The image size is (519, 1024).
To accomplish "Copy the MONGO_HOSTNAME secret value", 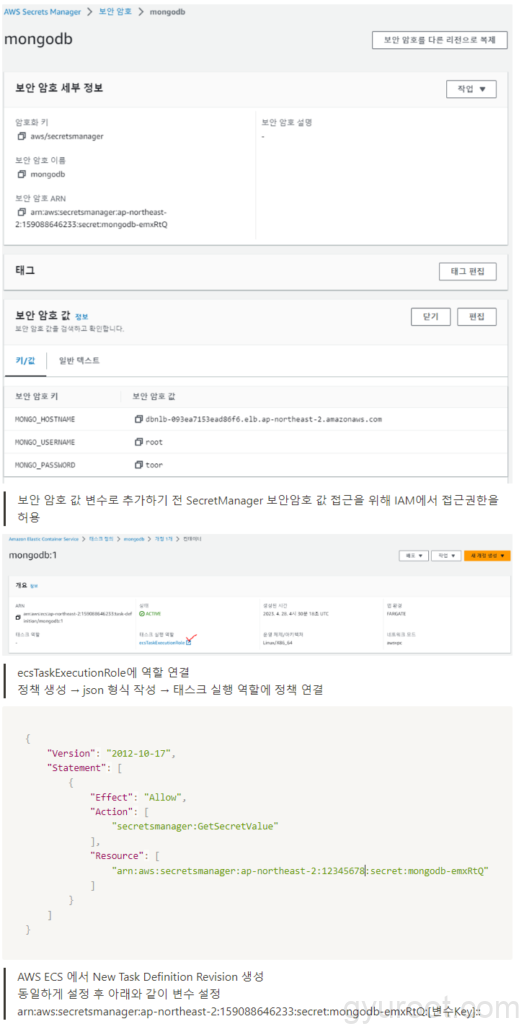I will coord(138,419).
